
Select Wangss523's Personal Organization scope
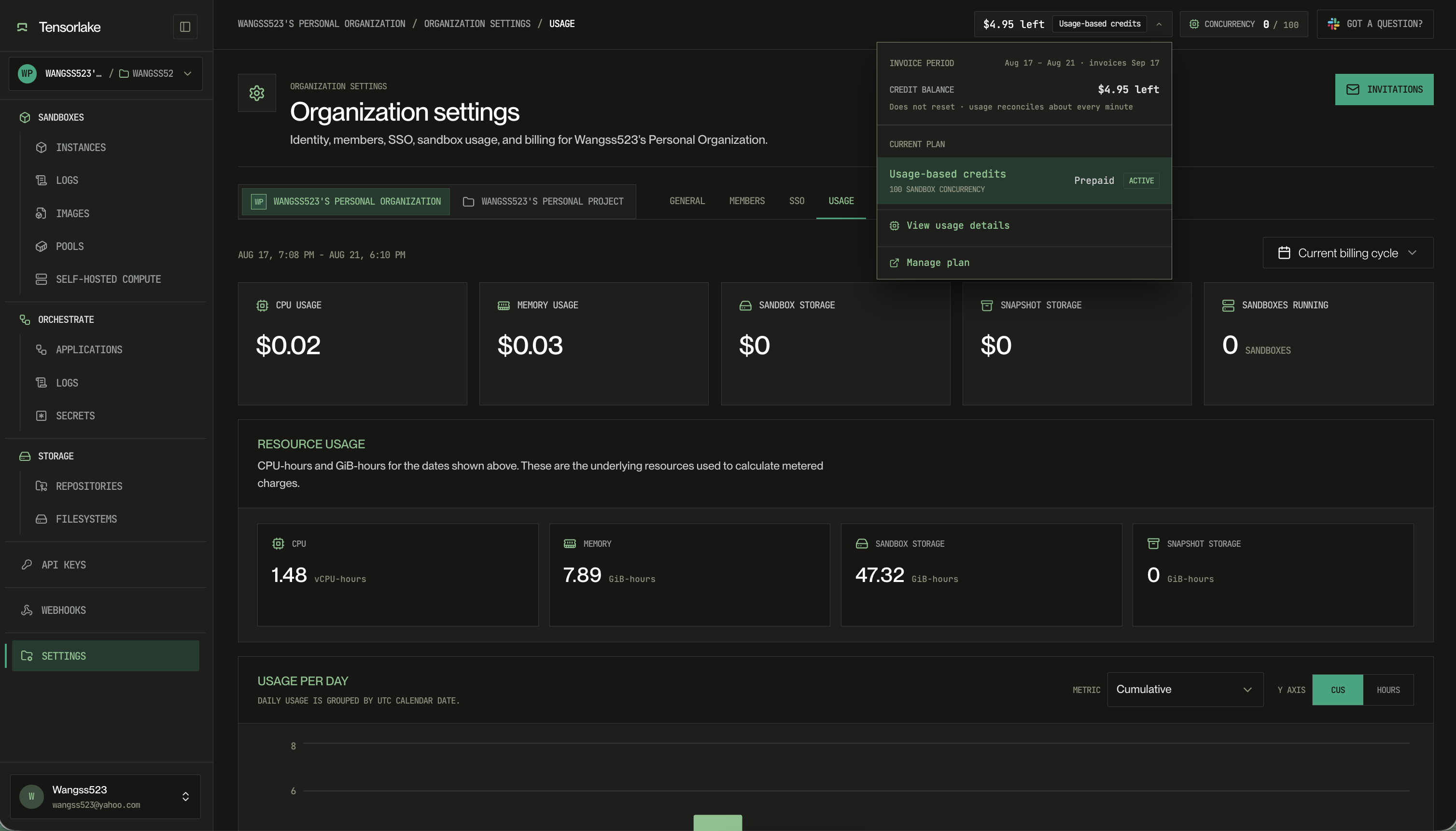pyautogui.click(x=346, y=201)
